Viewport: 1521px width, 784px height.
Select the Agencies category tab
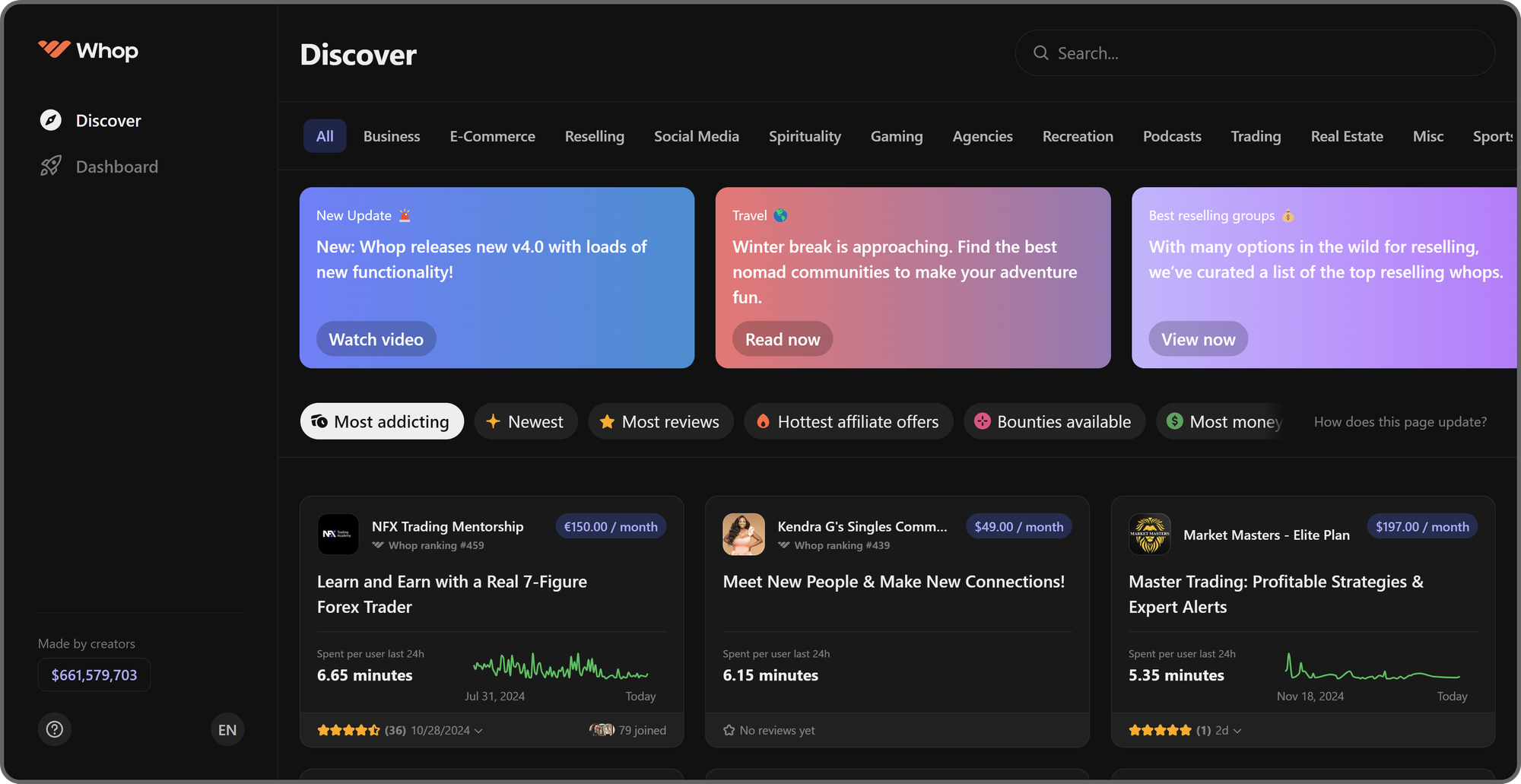pos(983,136)
